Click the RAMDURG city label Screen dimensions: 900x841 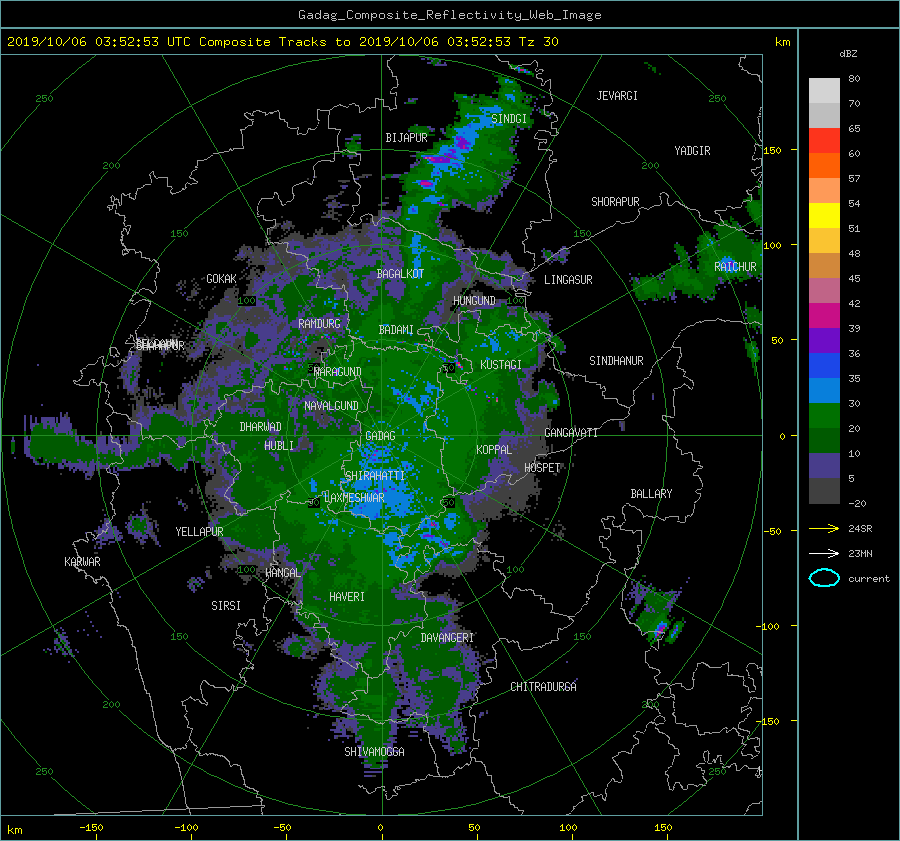(319, 324)
